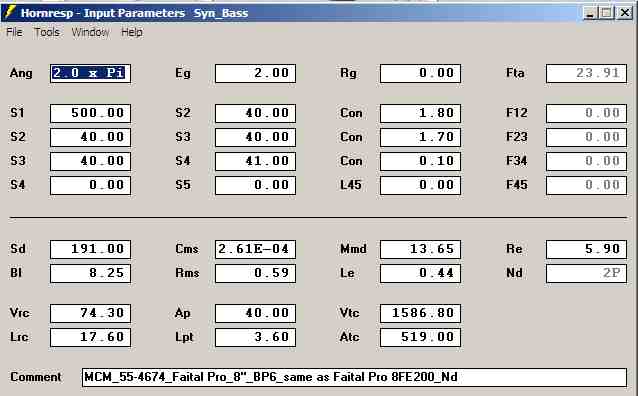Select the Vrc field with 74.30

(90, 313)
